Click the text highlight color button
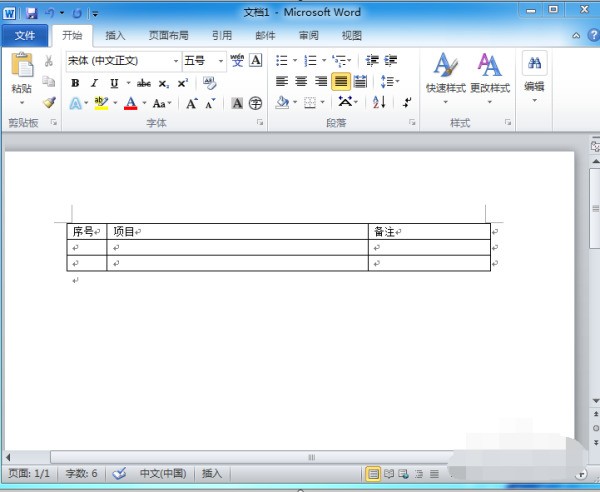600x492 pixels. [101, 103]
